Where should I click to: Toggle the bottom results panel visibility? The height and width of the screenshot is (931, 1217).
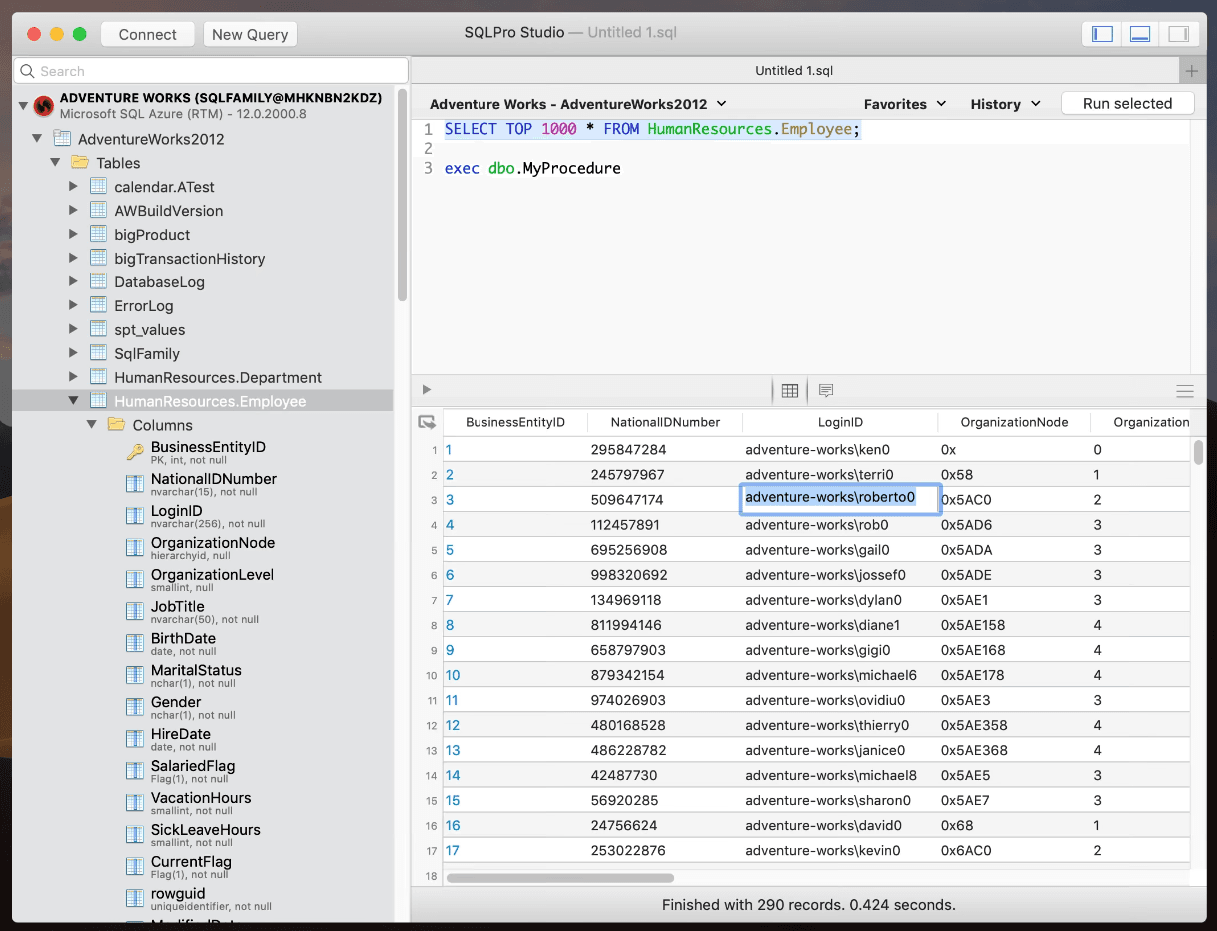click(x=1140, y=33)
